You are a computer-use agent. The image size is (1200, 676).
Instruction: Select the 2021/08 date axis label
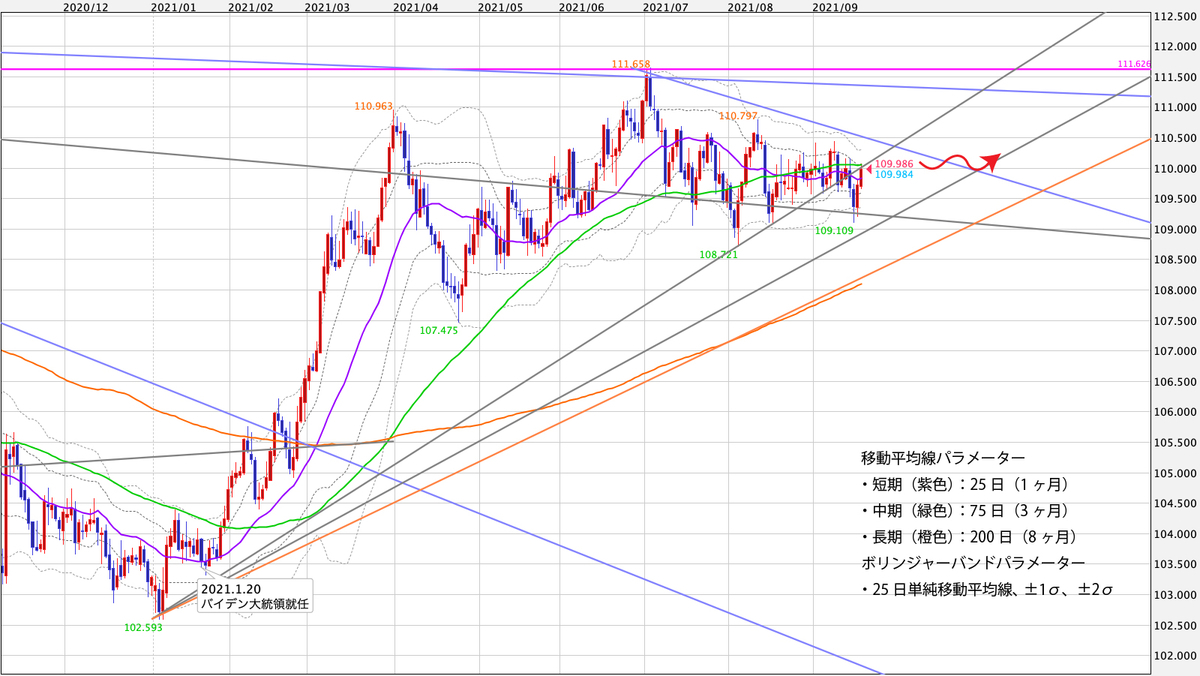click(x=751, y=6)
